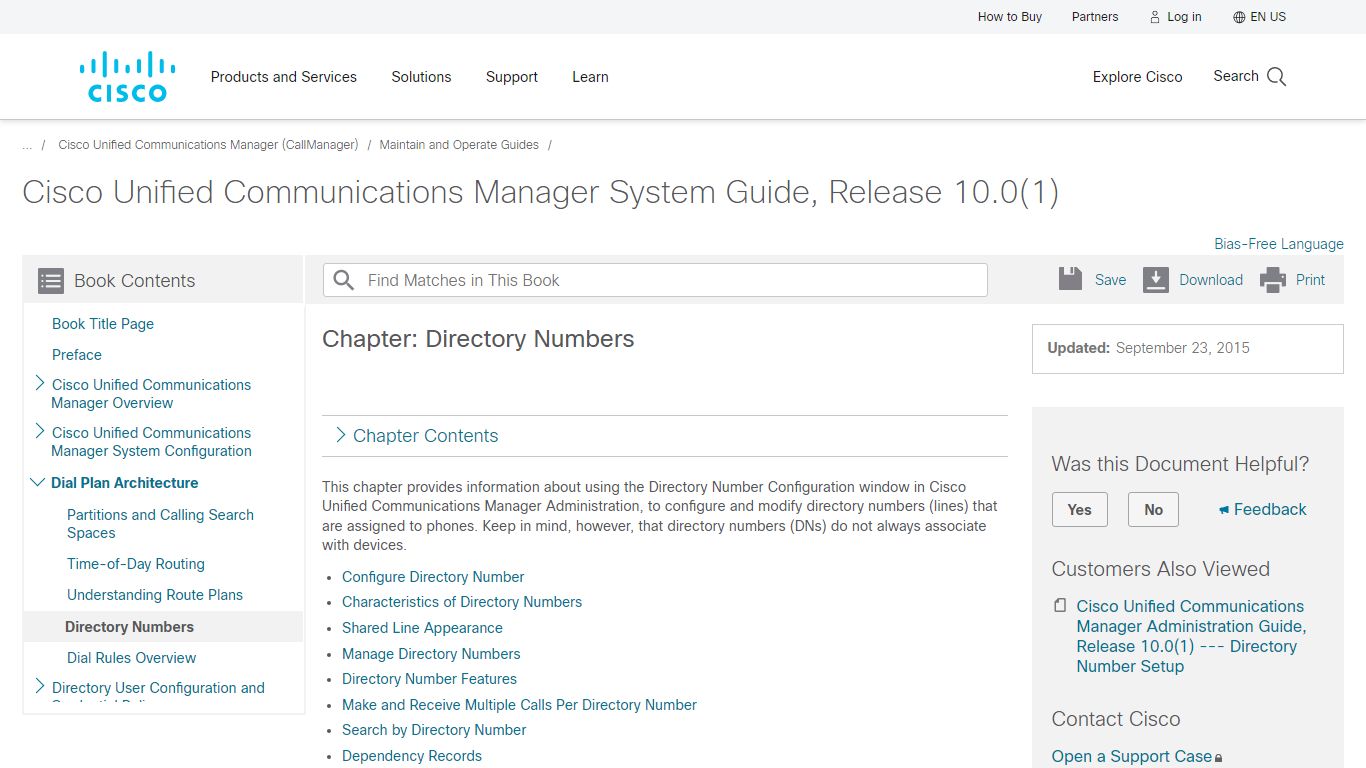Open Administration Guide Directory Number Setup link
Screen dimensions: 1366x768
[1191, 636]
